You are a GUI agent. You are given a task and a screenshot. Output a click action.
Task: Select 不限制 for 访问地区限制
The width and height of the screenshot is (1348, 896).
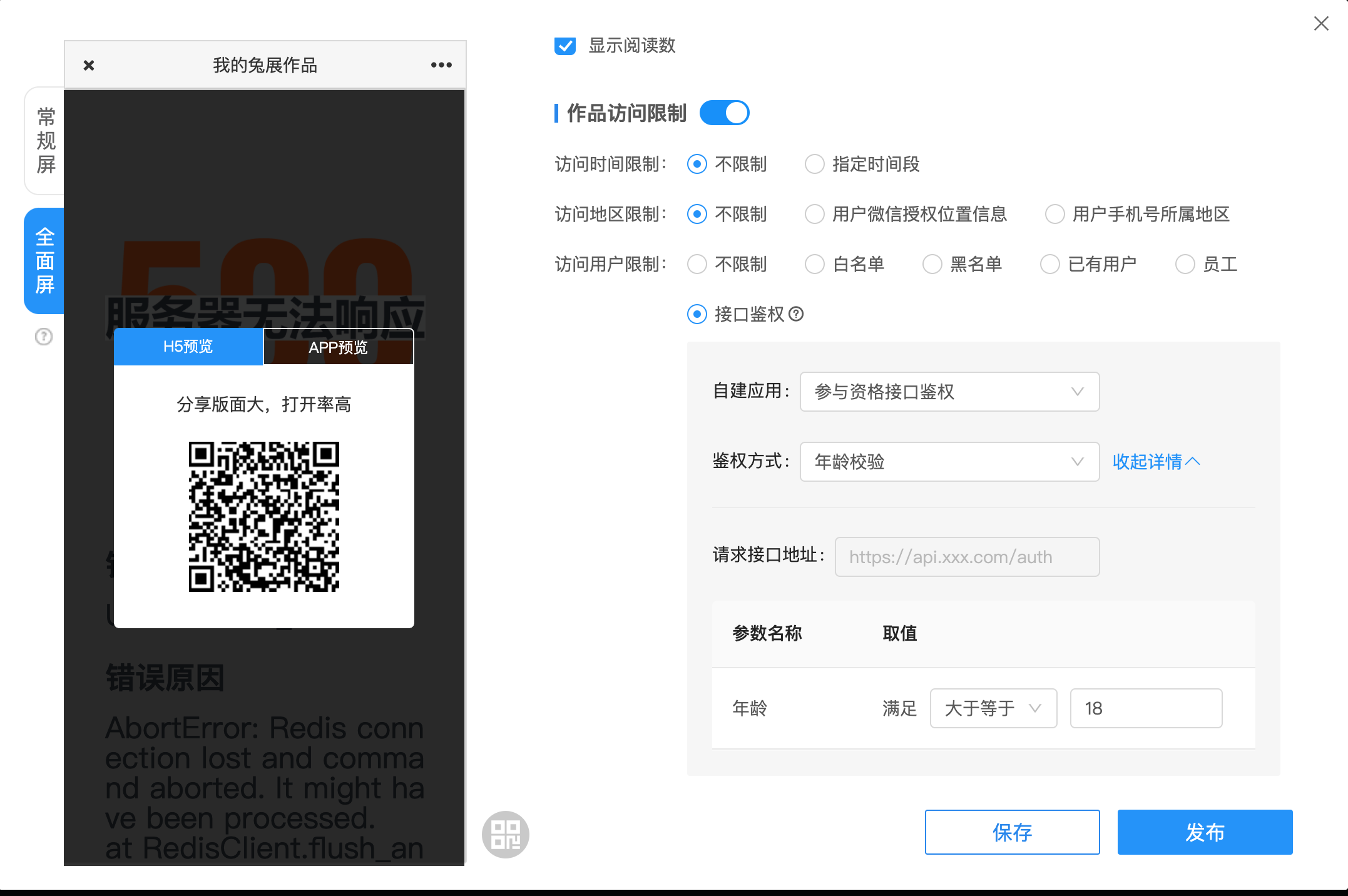tap(697, 215)
